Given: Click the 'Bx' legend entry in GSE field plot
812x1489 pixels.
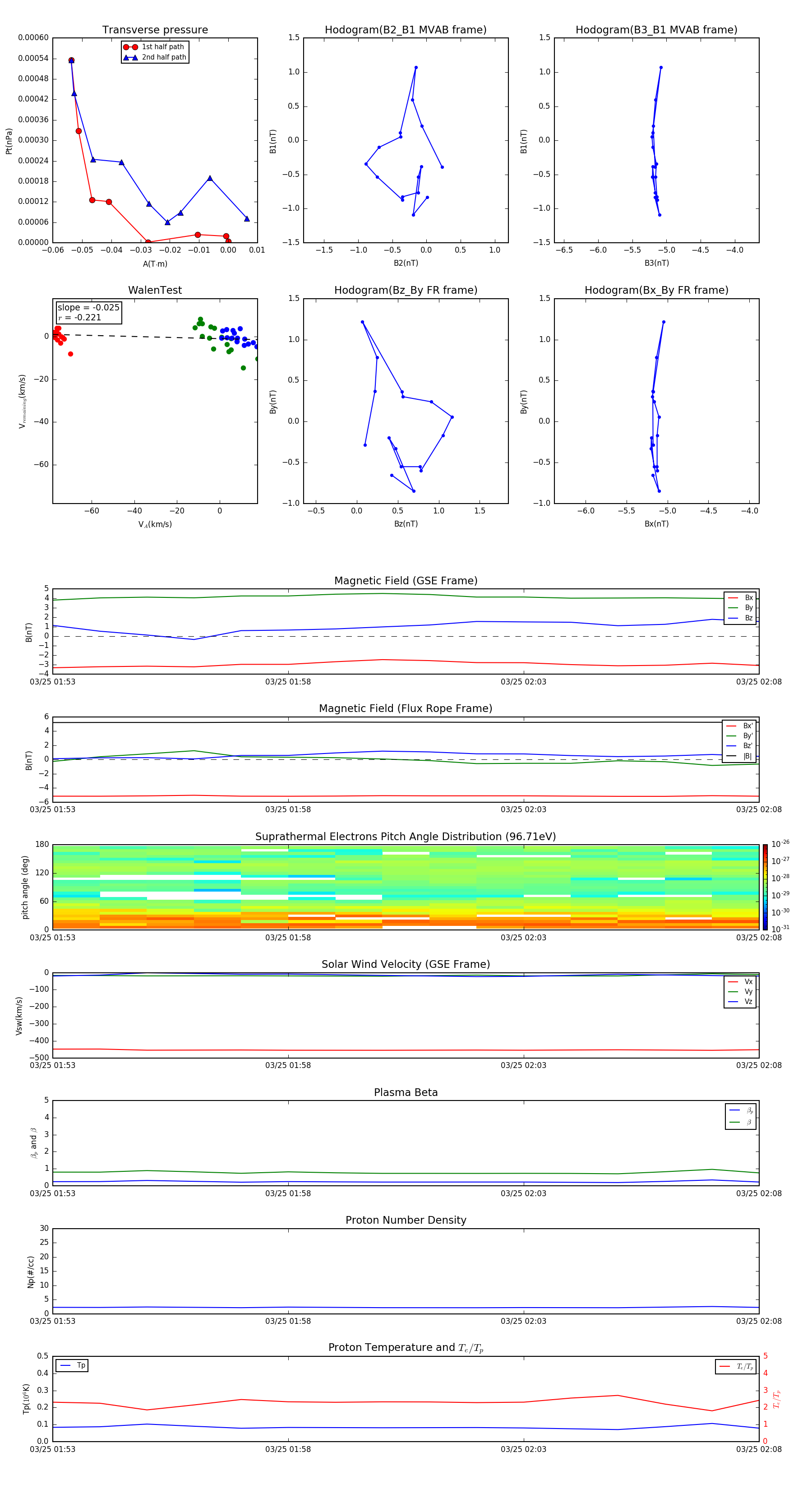Looking at the screenshot, I should point(740,598).
